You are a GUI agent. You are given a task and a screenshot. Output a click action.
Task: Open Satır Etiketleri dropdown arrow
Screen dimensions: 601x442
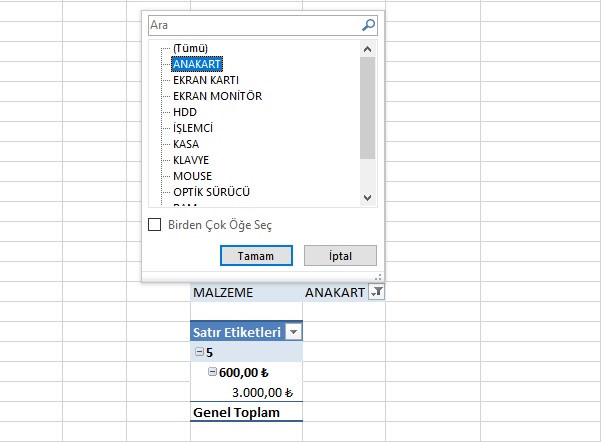[x=293, y=332]
